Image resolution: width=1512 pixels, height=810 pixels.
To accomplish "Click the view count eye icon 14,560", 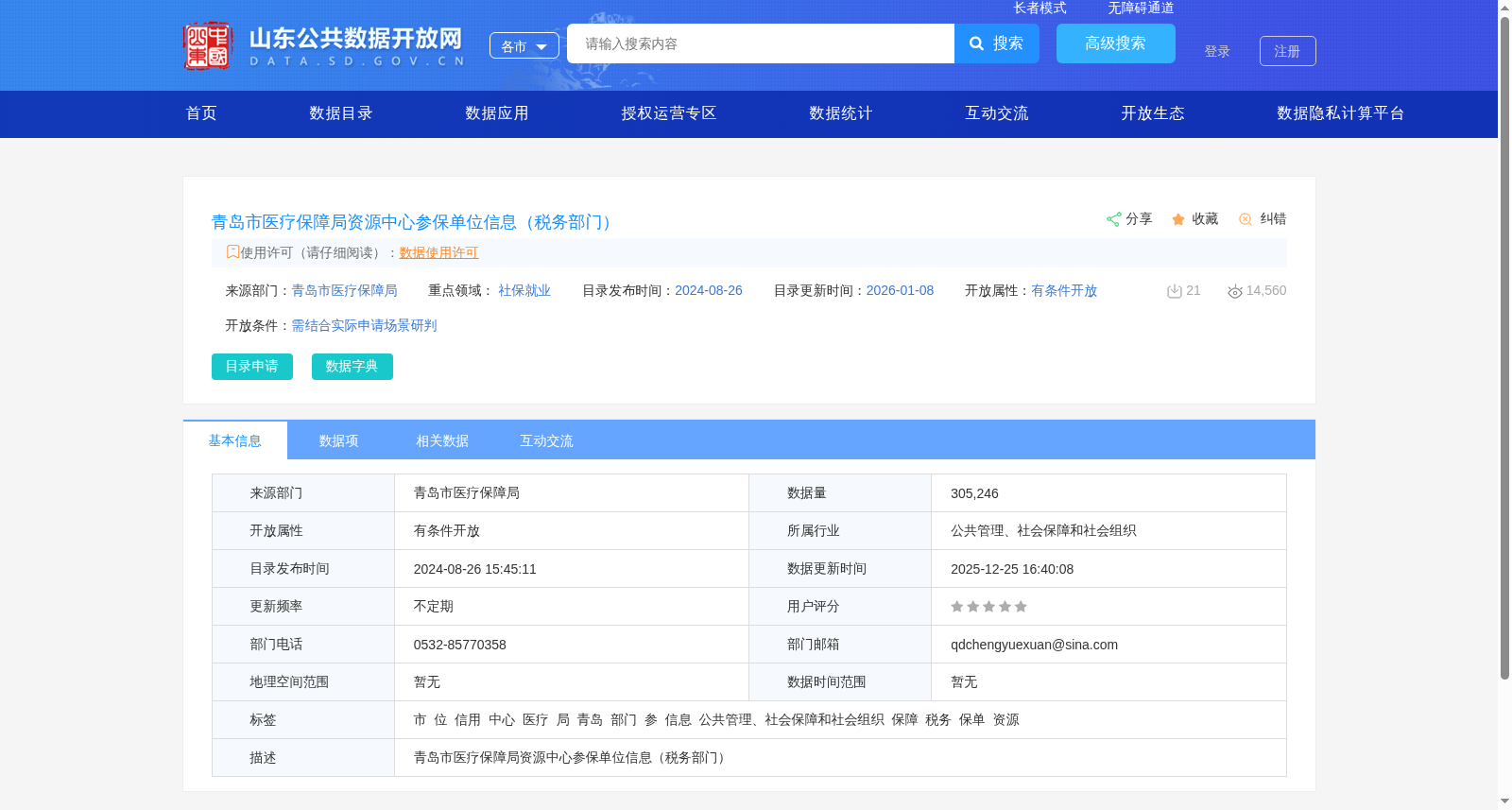I will coord(1234,291).
